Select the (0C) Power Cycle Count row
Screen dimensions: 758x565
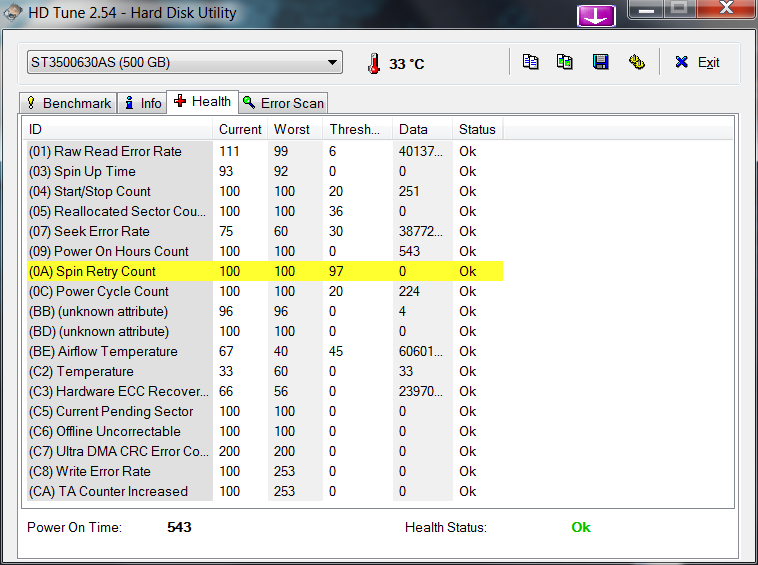pos(265,291)
